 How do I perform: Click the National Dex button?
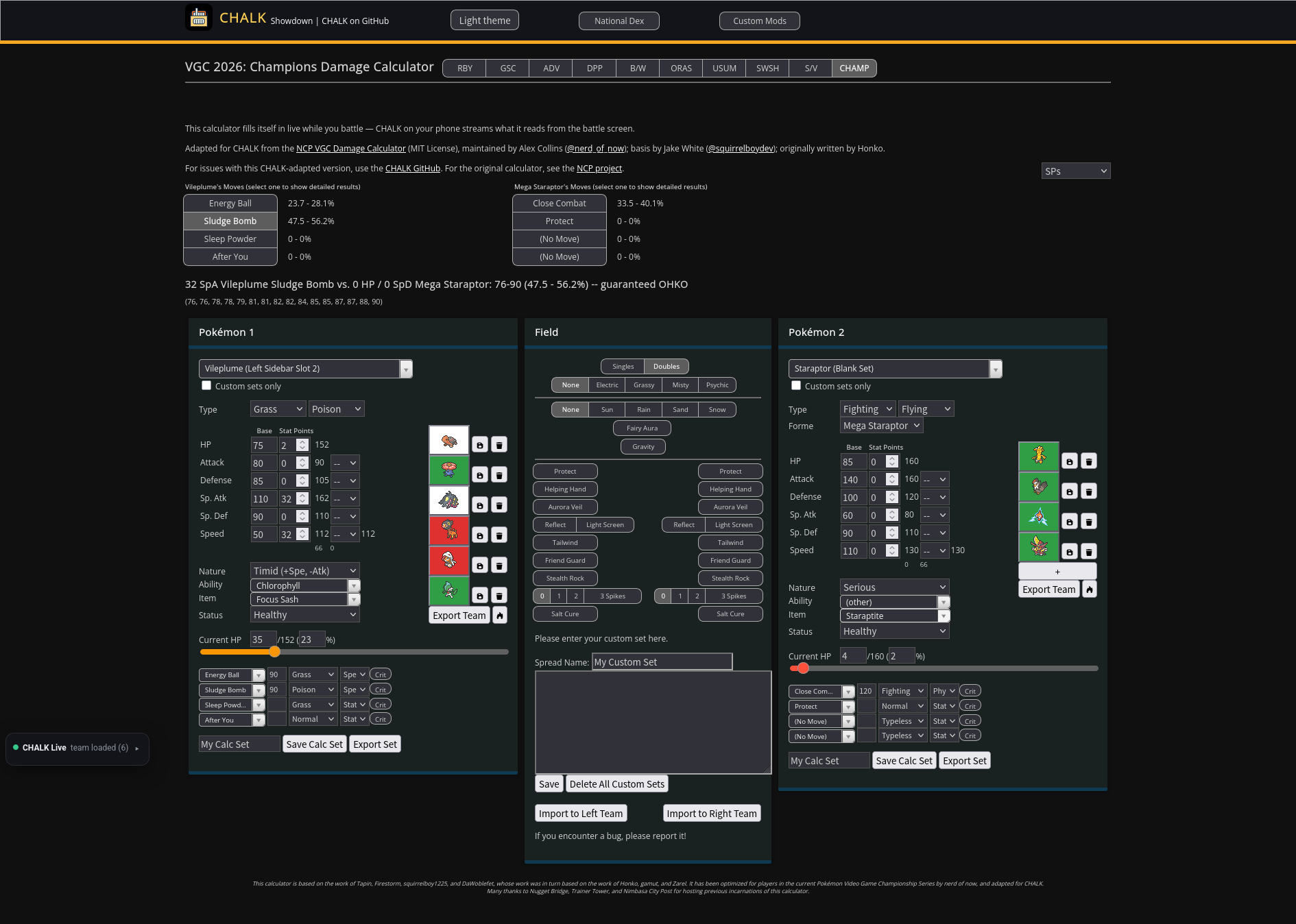(619, 21)
